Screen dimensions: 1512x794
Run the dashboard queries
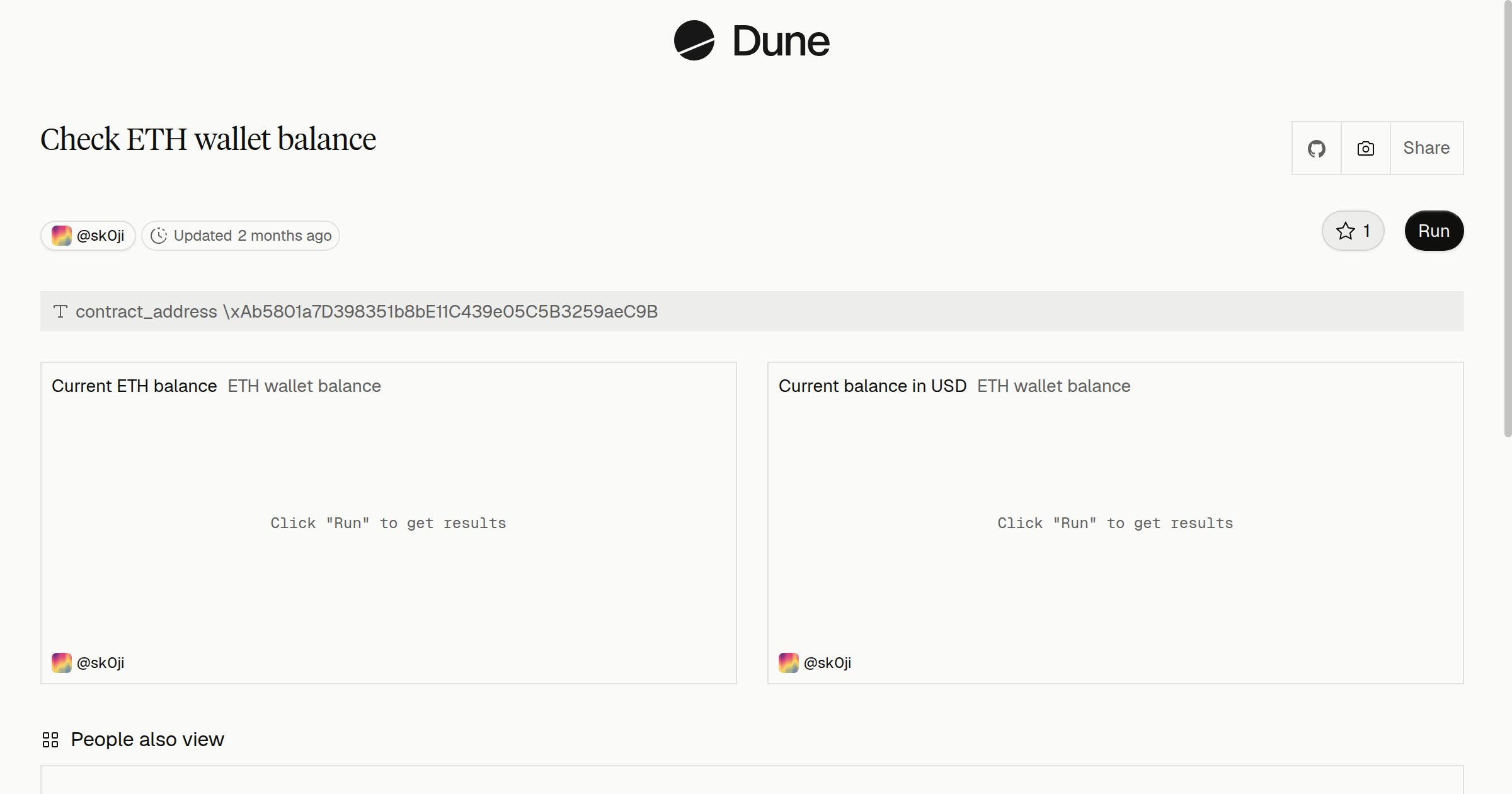pos(1434,231)
